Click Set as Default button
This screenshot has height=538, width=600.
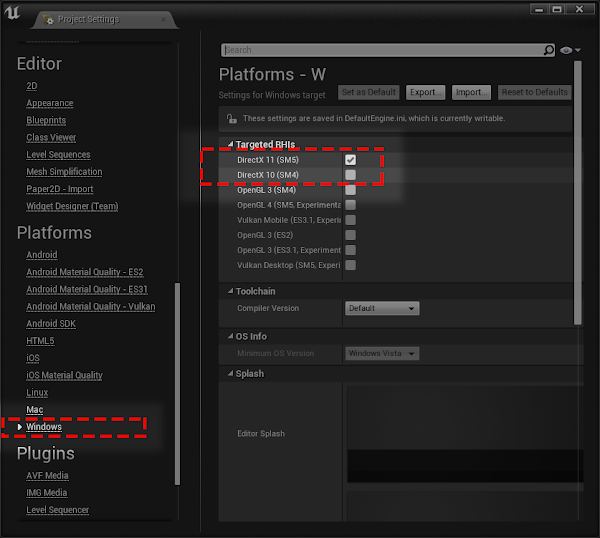368,92
